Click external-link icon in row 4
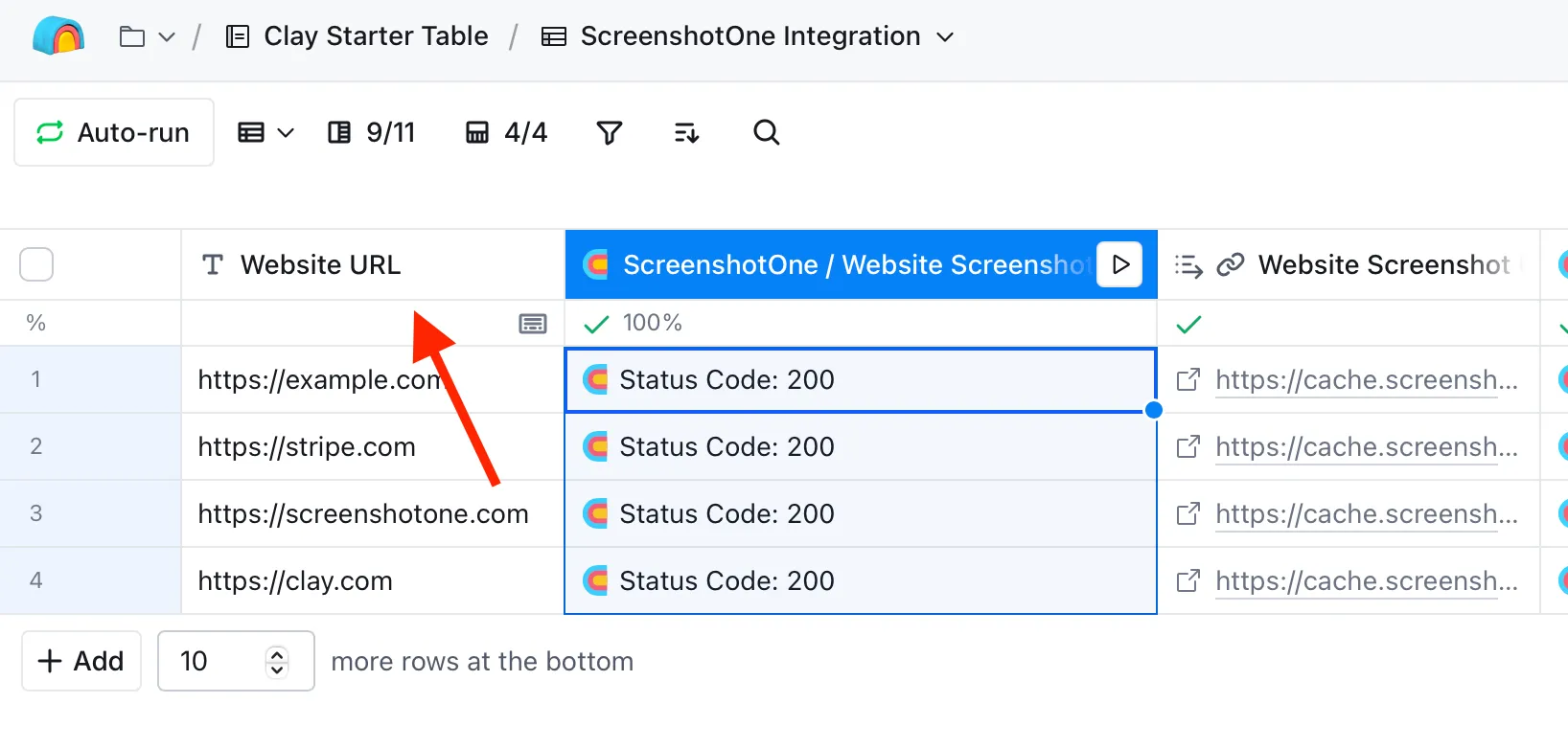This screenshot has width=1568, height=749. 1188,580
